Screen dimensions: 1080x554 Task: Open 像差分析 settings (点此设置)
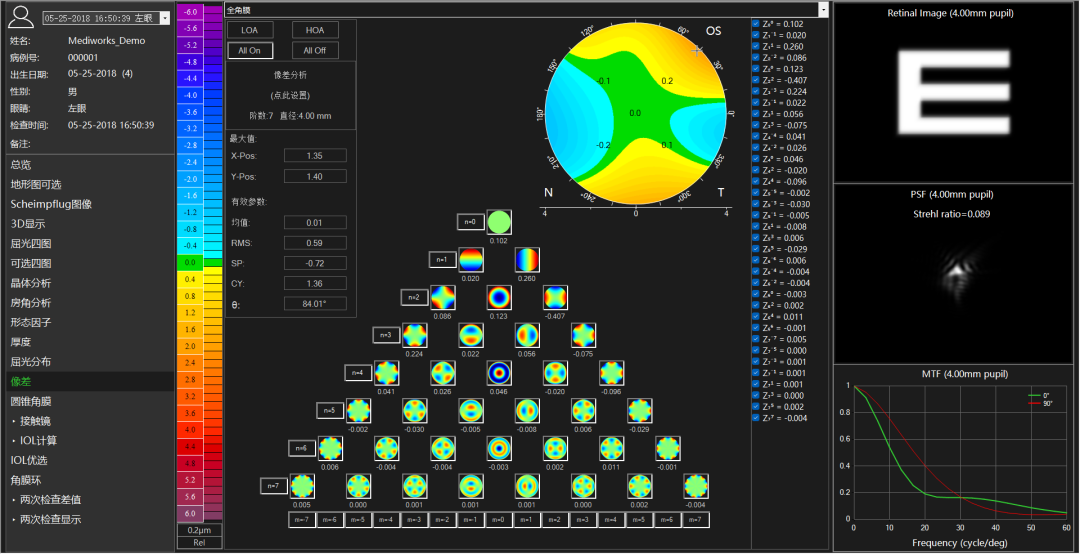click(290, 95)
